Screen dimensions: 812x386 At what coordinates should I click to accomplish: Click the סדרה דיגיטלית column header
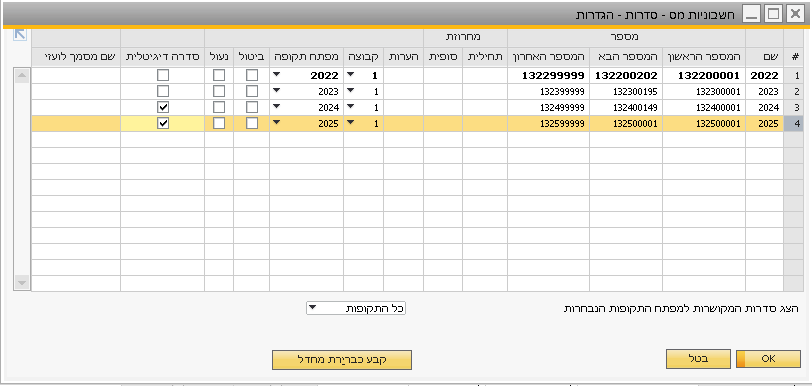click(x=163, y=57)
